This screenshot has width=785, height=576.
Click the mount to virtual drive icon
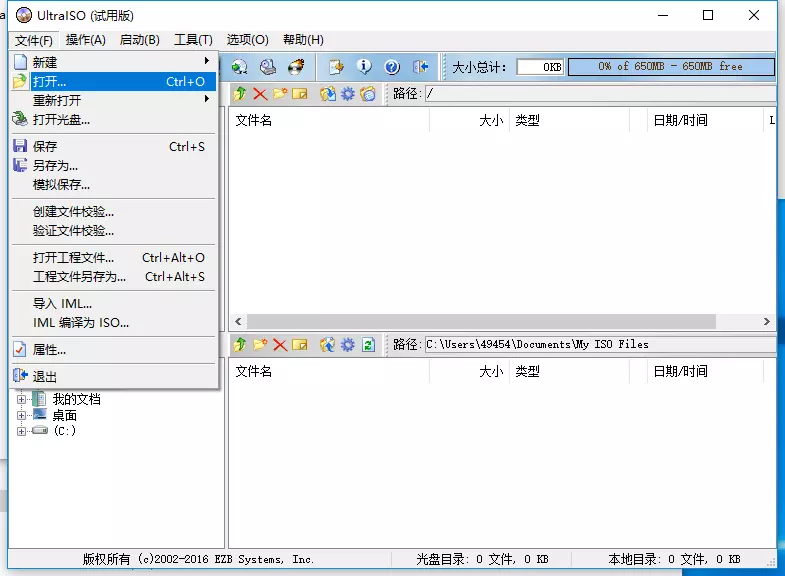[x=268, y=67]
